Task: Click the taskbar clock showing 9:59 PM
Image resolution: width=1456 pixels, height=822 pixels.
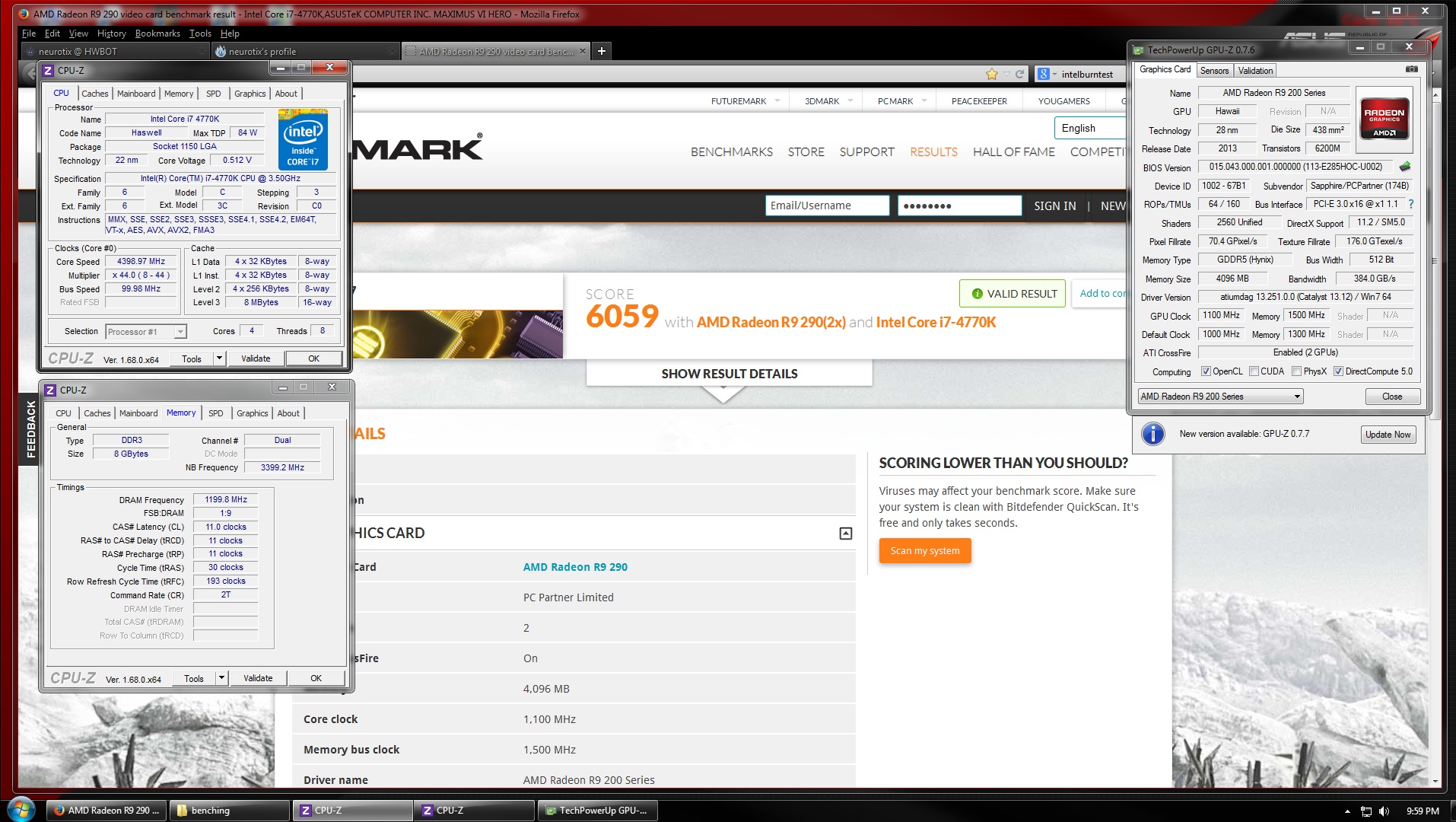Action: pos(1423,811)
